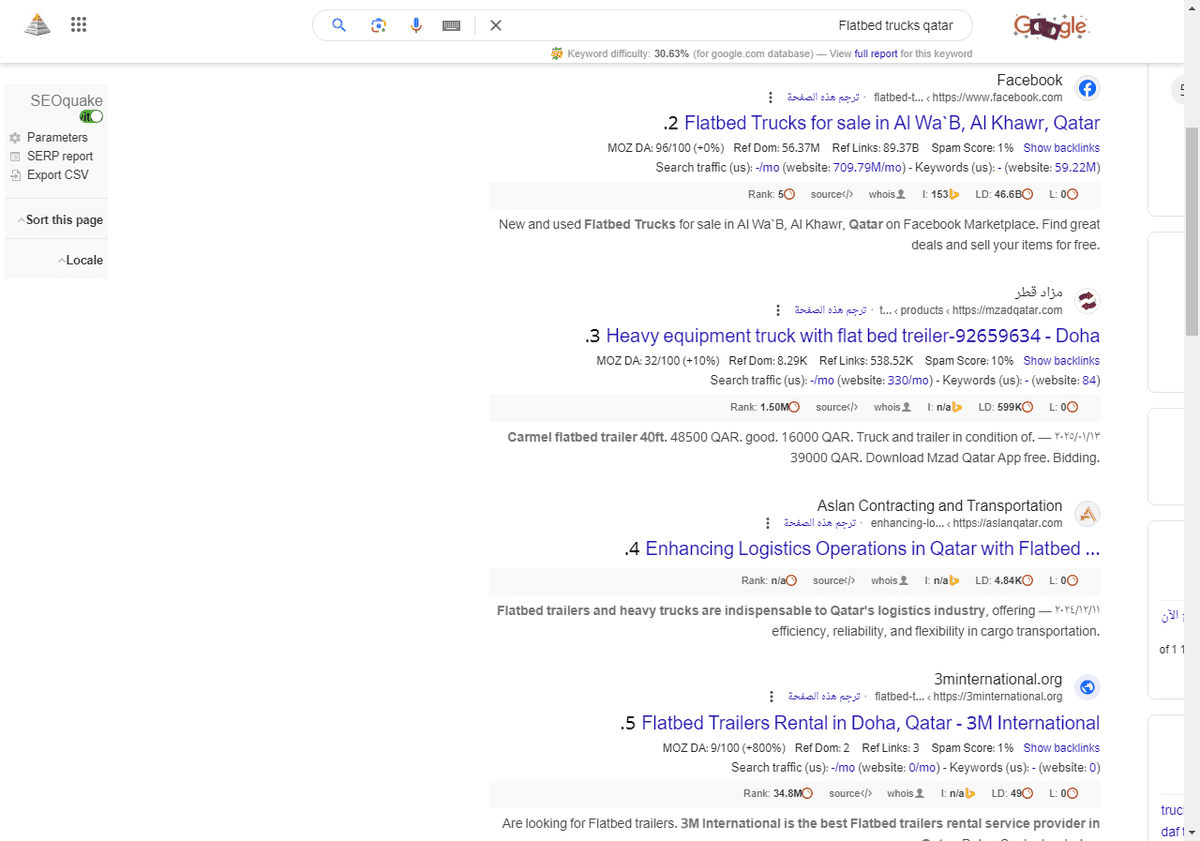Click LD 4.84K for aslanqatar result
Viewport: 1200px width, 841px height.
tap(1003, 580)
